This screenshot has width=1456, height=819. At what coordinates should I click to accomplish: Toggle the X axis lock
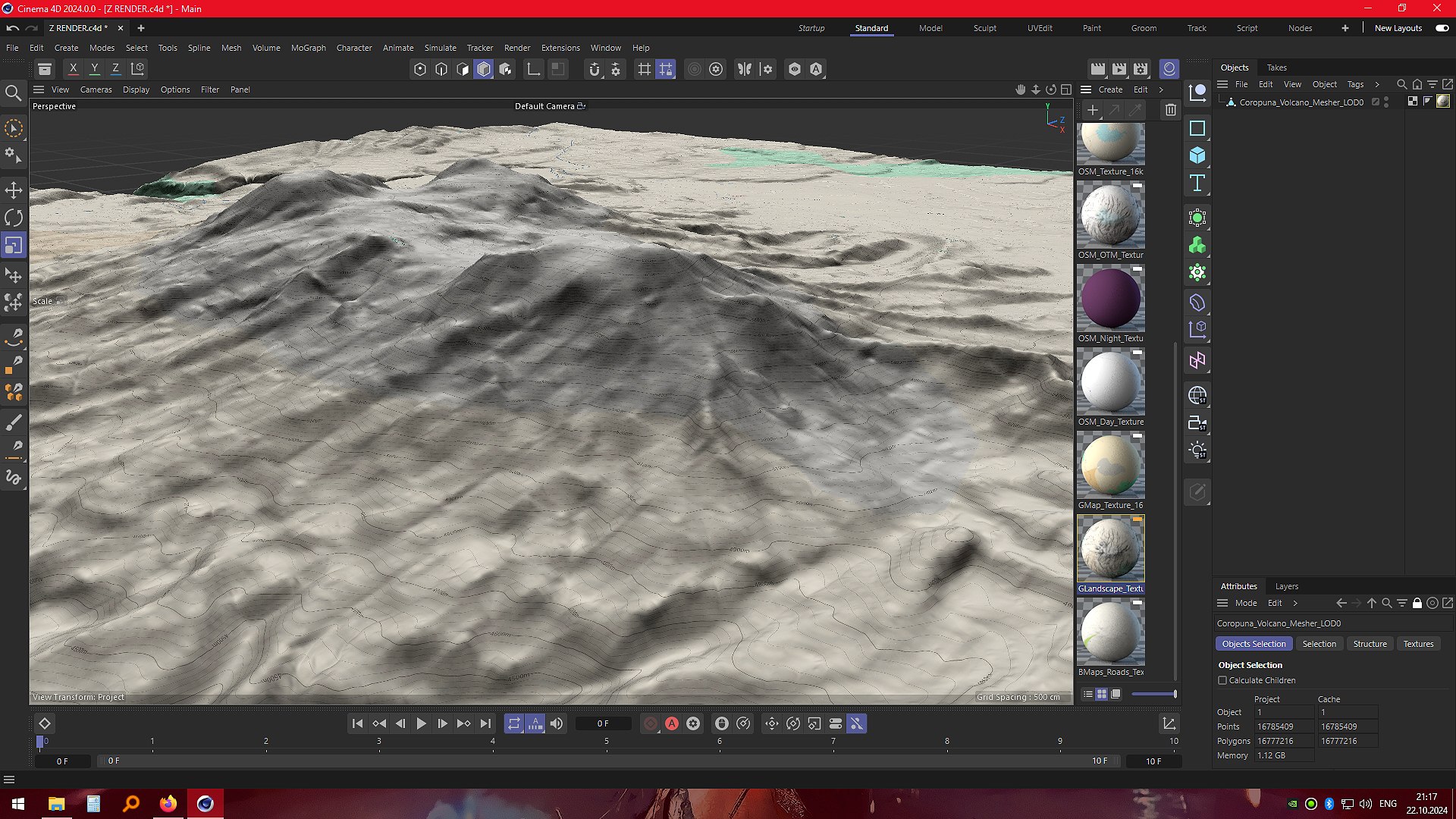click(73, 69)
